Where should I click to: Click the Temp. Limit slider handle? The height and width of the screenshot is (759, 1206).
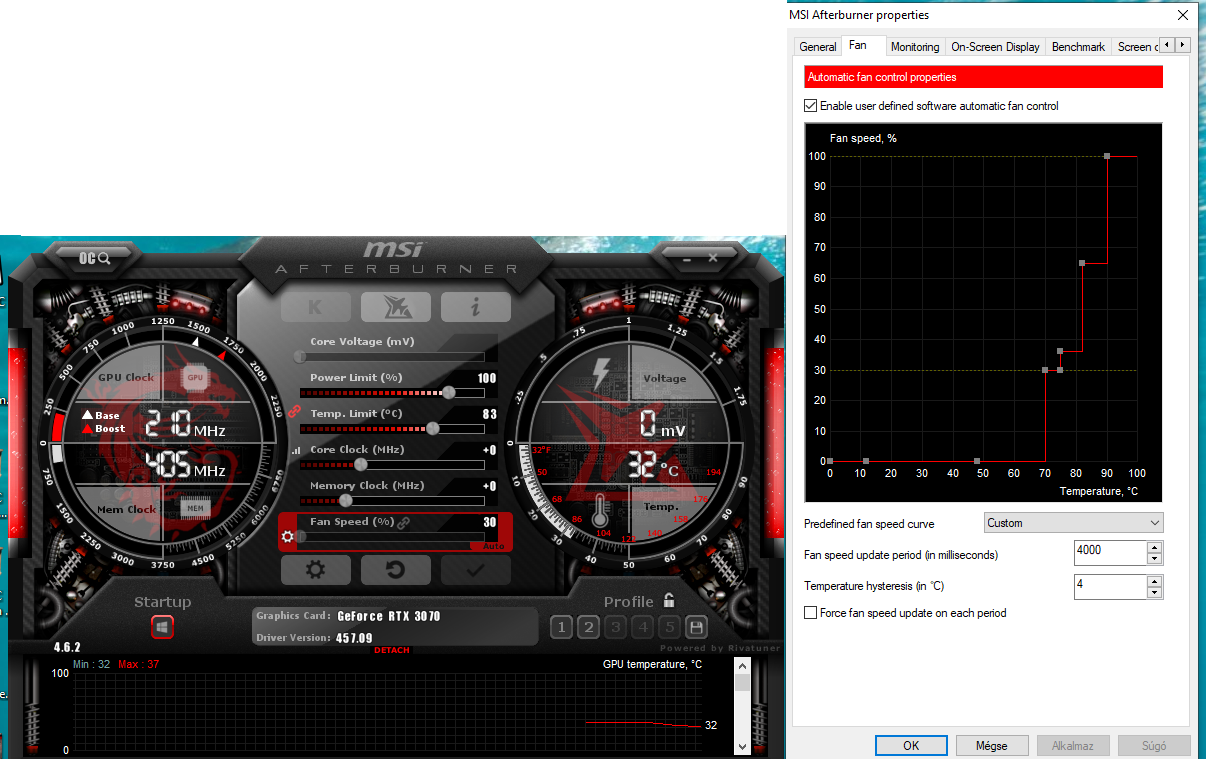pyautogui.click(x=432, y=428)
